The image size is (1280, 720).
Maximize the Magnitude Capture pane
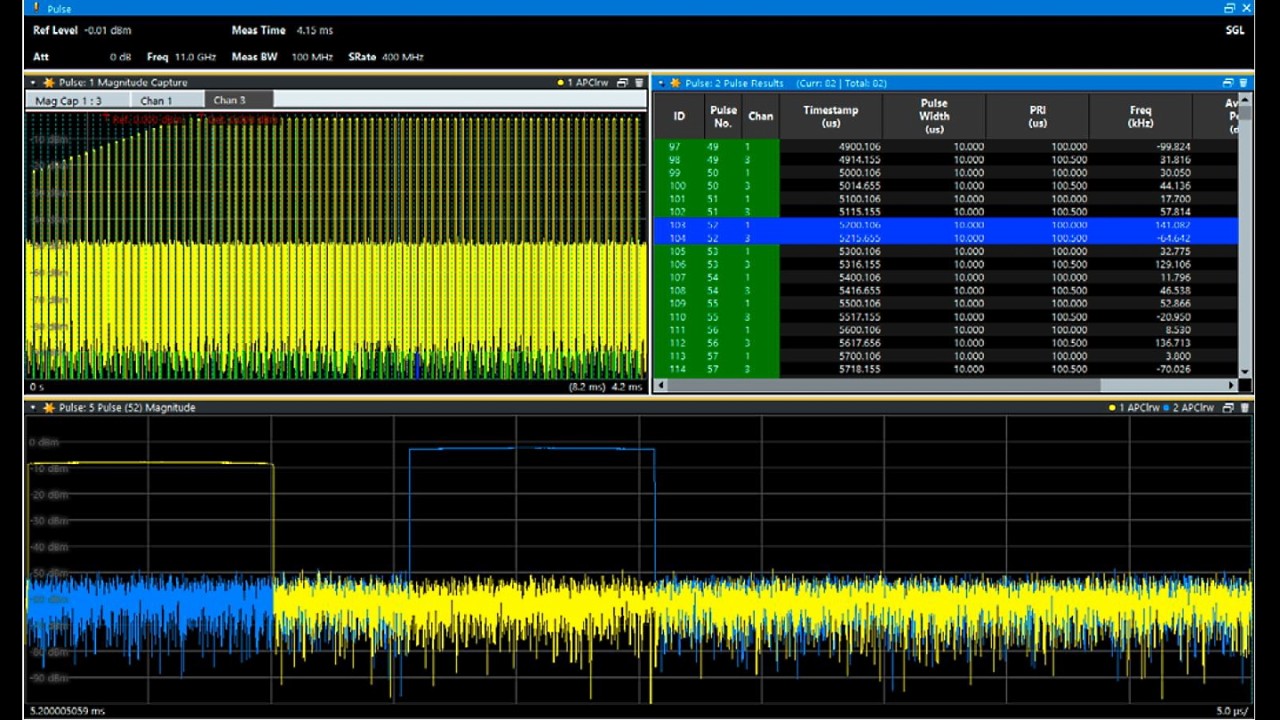coord(622,83)
